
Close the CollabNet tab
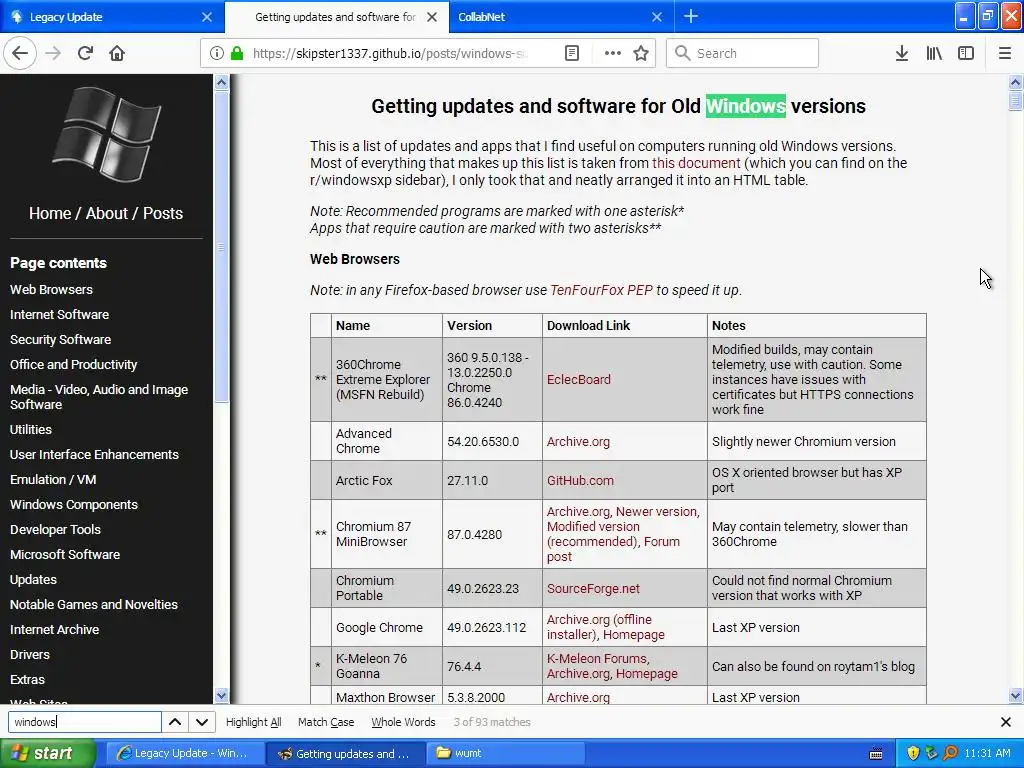[x=657, y=17]
